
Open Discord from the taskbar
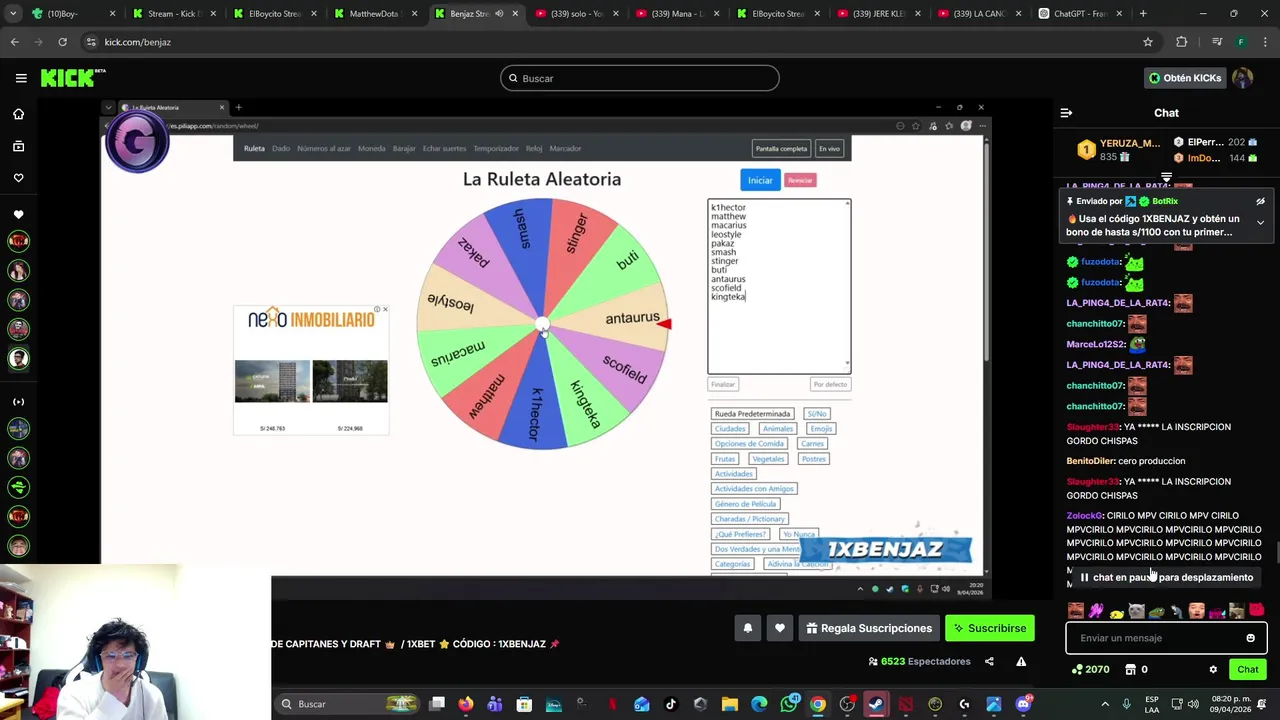click(1023, 704)
